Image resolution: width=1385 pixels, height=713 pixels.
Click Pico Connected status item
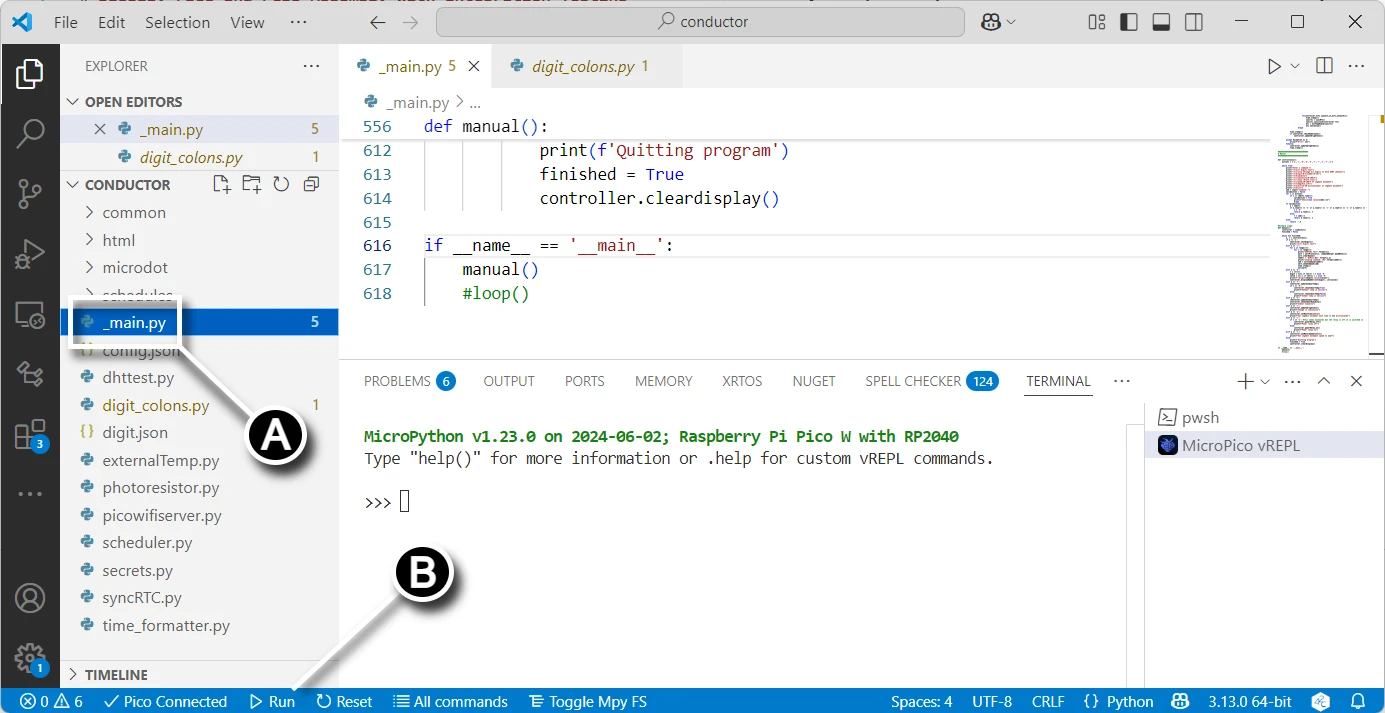tap(165, 701)
